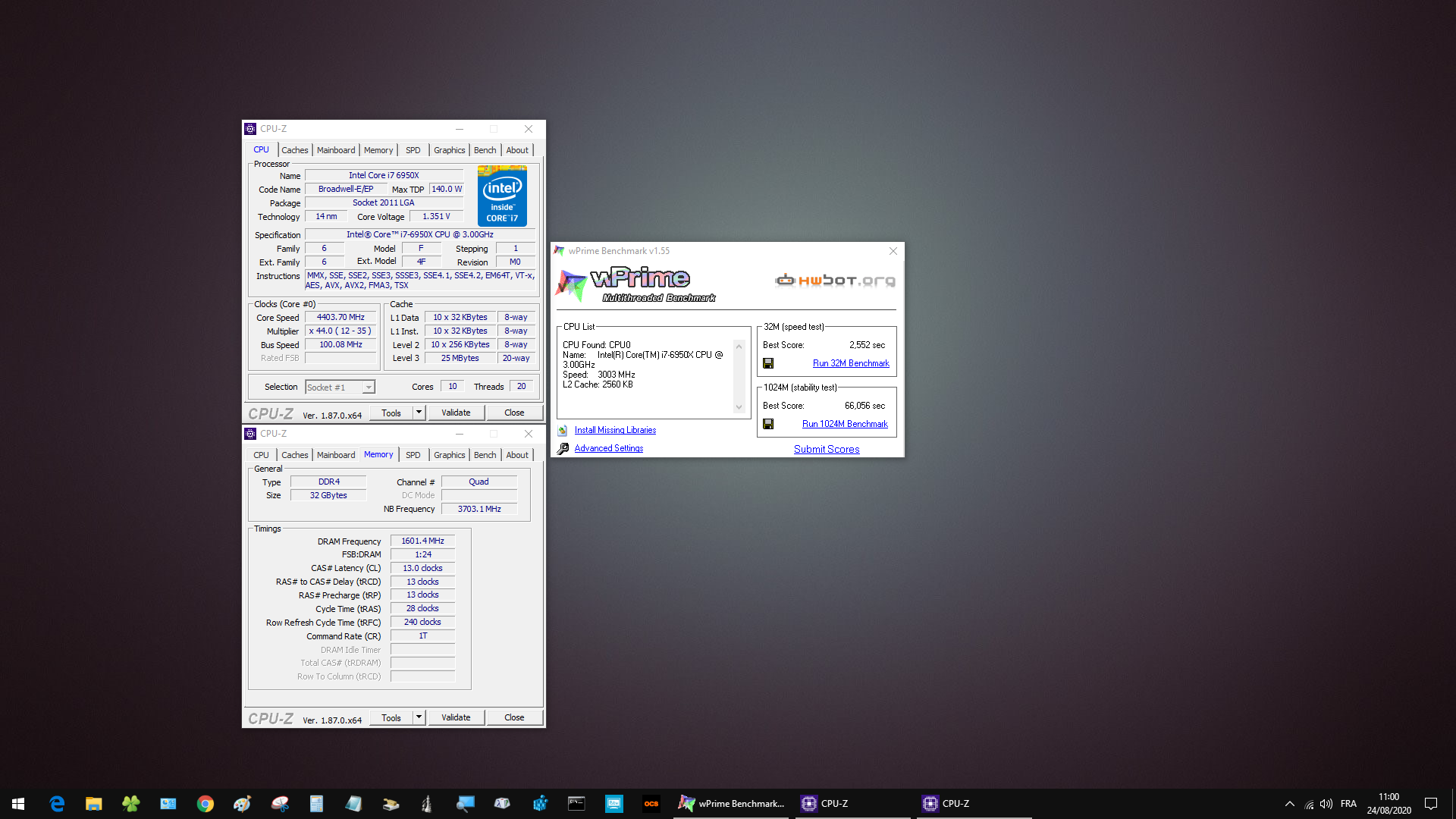Open Install Missing Libraries link
This screenshot has height=819, width=1456.
click(615, 430)
